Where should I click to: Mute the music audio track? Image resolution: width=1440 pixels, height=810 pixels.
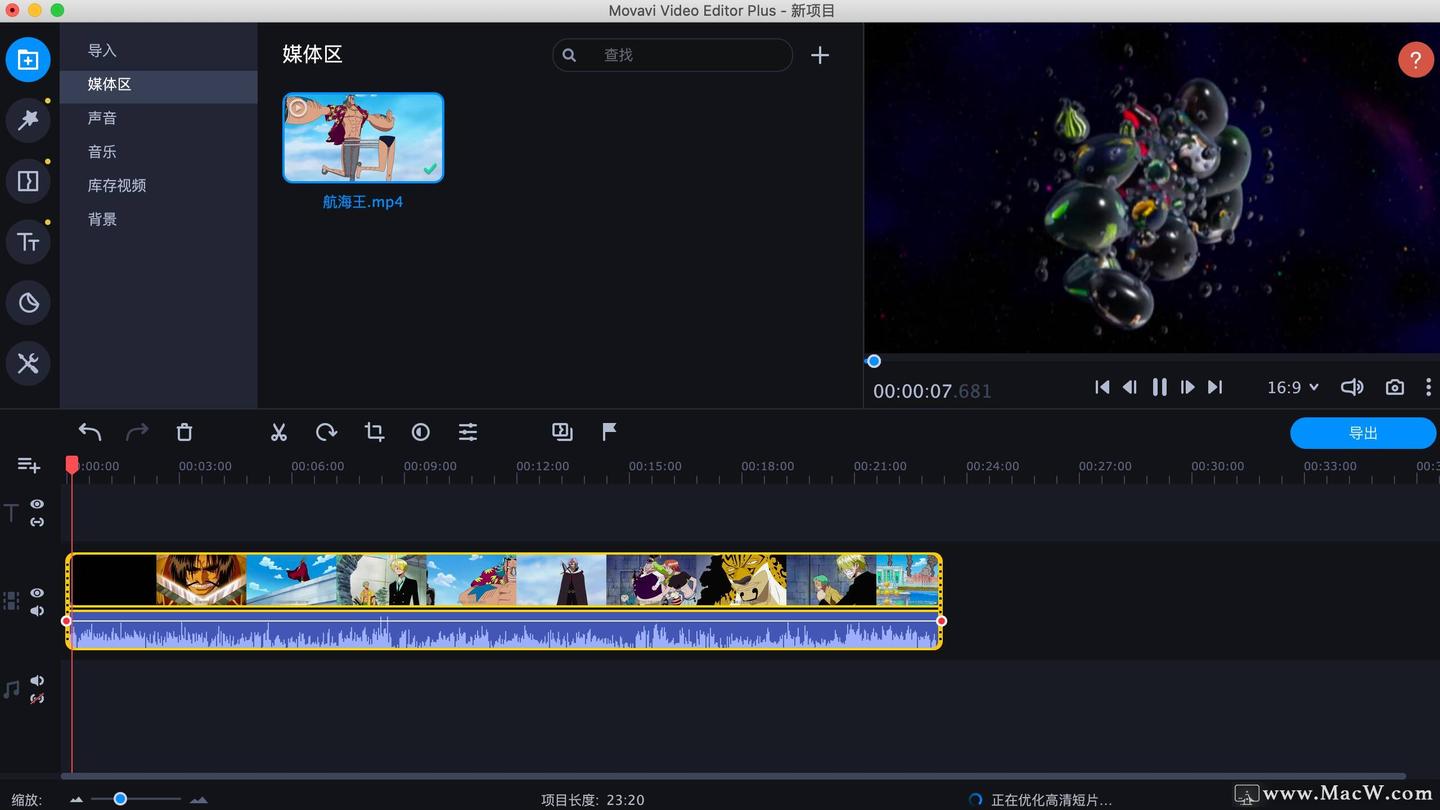click(x=37, y=681)
